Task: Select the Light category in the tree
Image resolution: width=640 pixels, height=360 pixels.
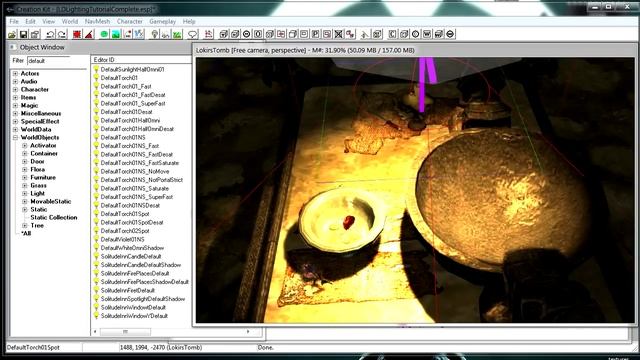Action: tap(38, 193)
